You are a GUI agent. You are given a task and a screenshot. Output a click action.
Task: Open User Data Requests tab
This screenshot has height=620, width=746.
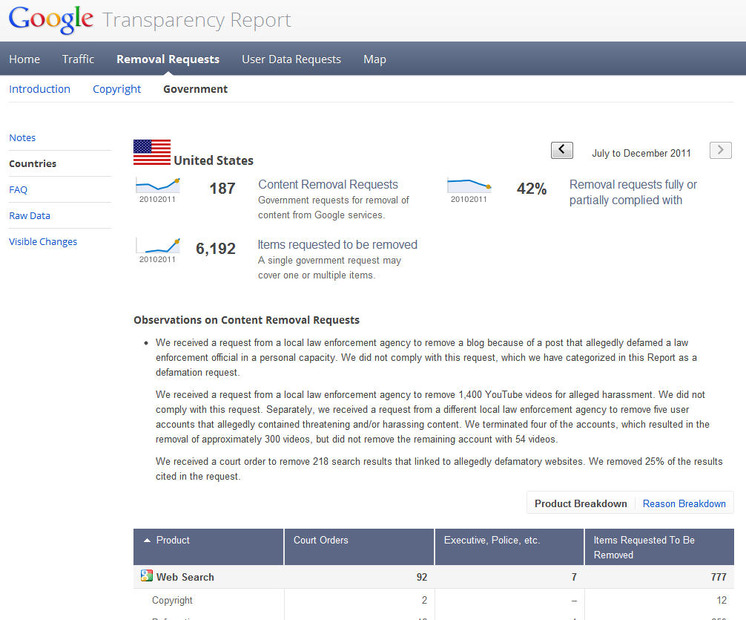click(291, 59)
